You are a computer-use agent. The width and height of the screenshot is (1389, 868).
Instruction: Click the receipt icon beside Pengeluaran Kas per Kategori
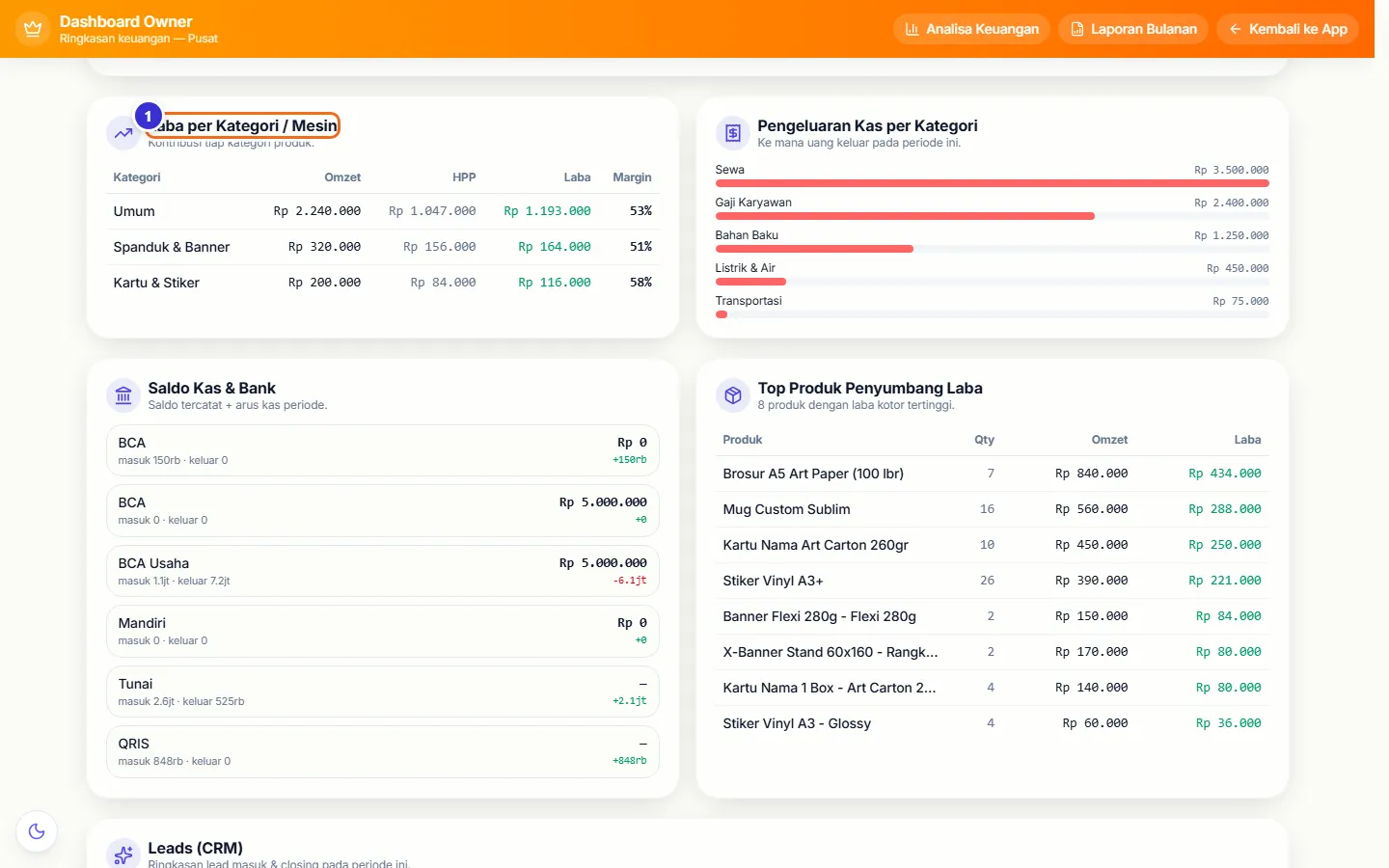pos(733,133)
